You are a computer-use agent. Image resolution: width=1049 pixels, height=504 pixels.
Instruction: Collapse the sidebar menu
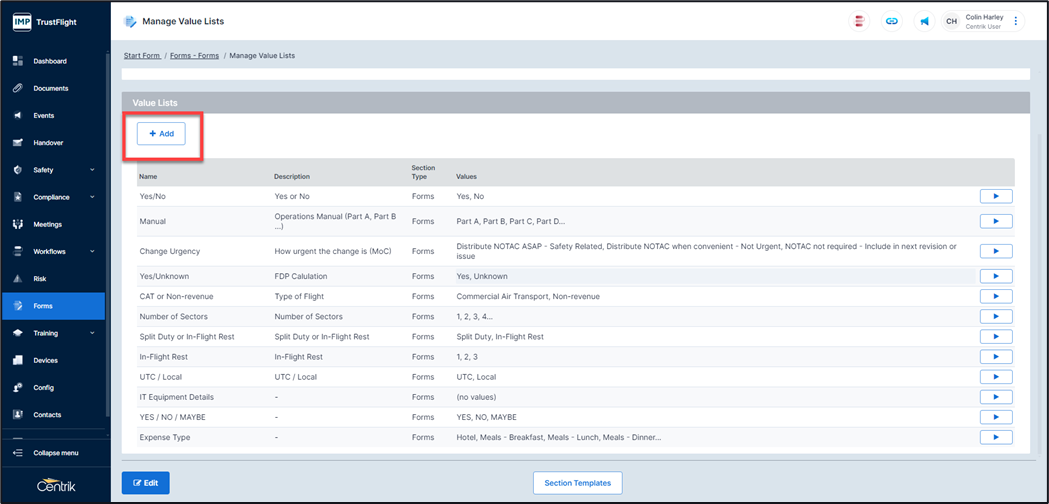[x=55, y=453]
